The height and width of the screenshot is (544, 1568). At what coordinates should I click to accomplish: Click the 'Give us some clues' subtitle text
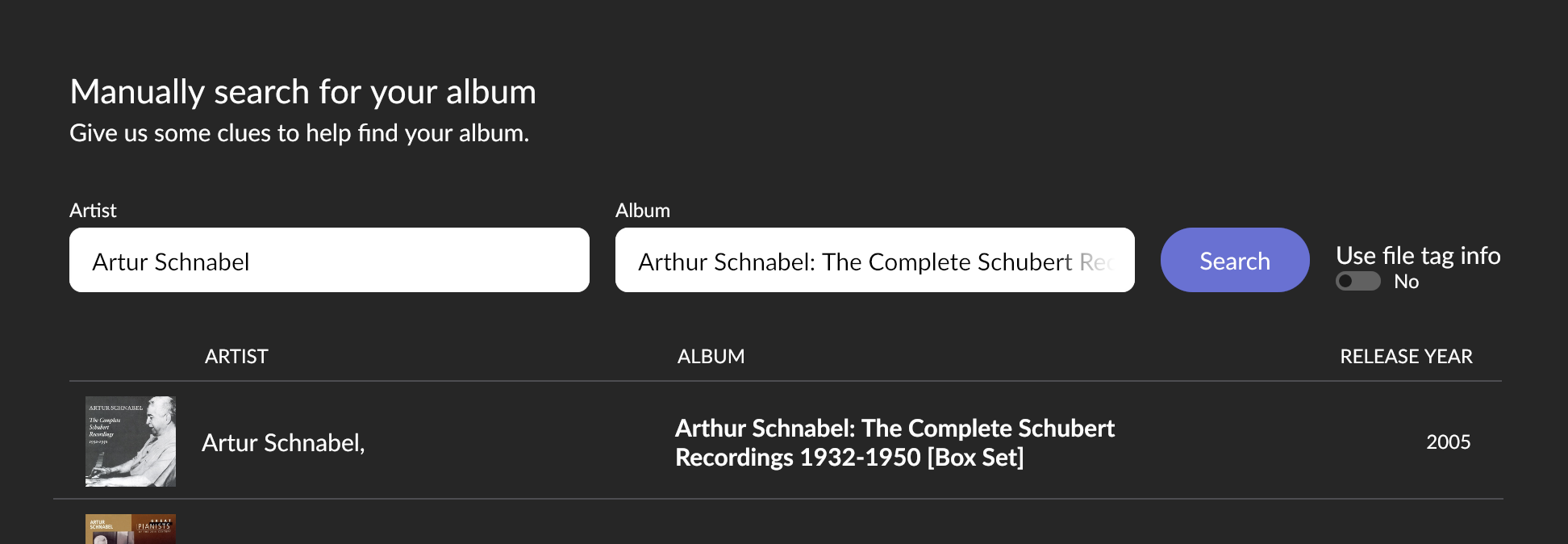coord(299,133)
